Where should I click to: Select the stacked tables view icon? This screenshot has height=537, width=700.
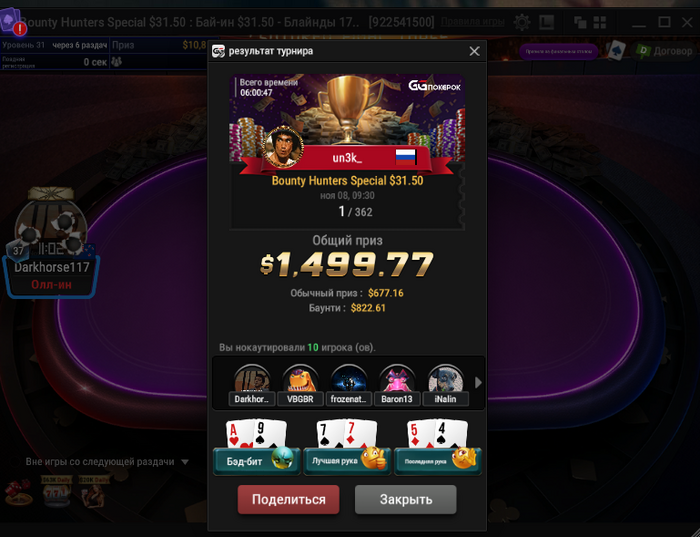point(579,22)
